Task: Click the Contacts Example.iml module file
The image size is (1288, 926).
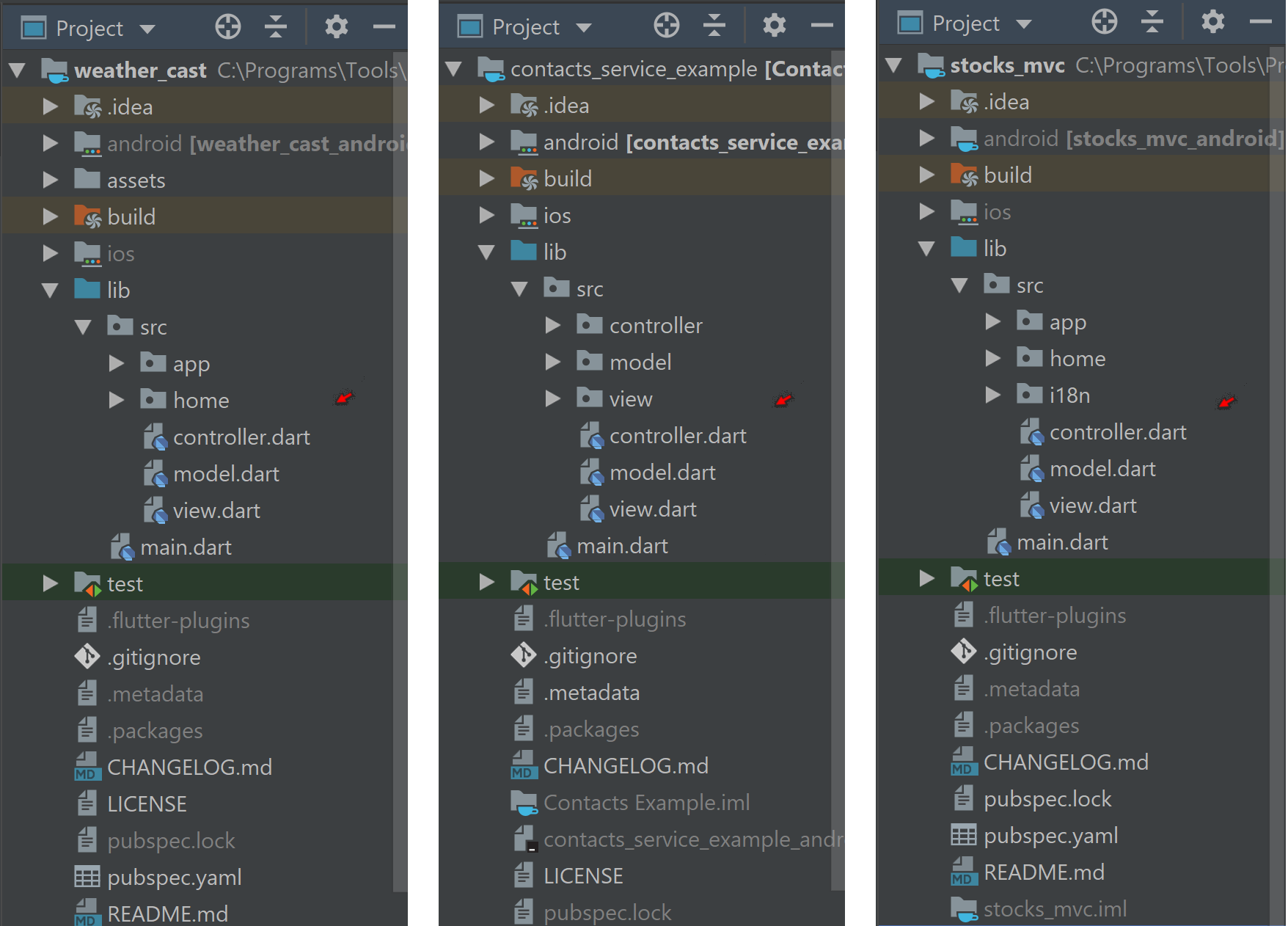Action: point(646,802)
